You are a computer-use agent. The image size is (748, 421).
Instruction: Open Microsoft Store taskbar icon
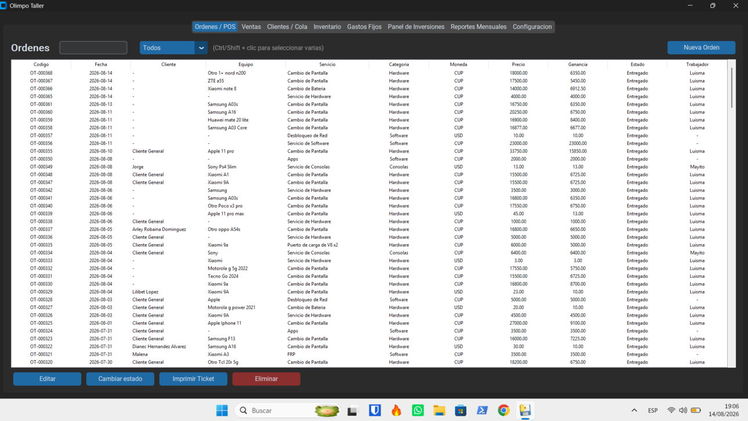coord(460,411)
